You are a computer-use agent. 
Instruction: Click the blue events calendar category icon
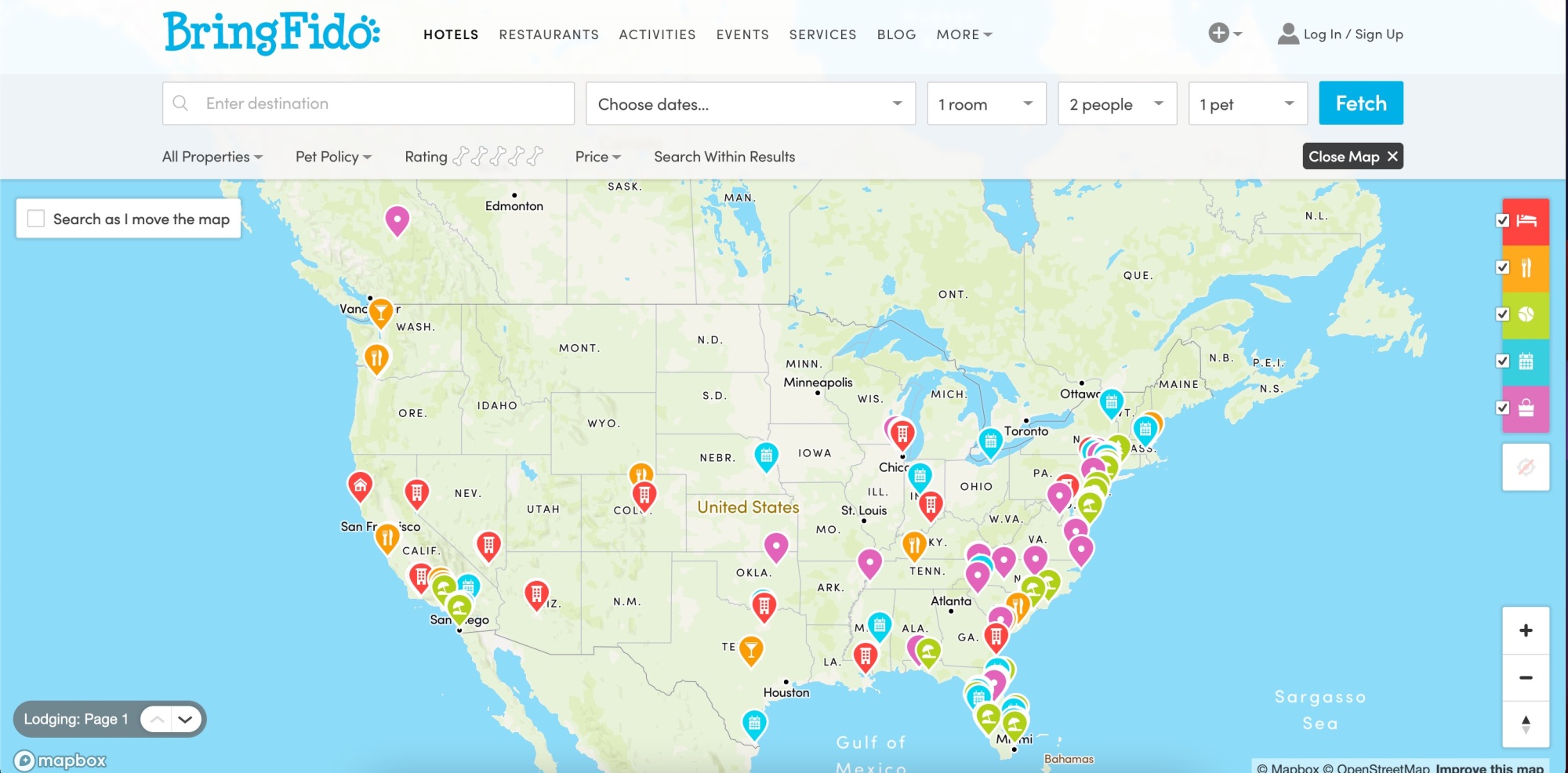pyautogui.click(x=1526, y=362)
